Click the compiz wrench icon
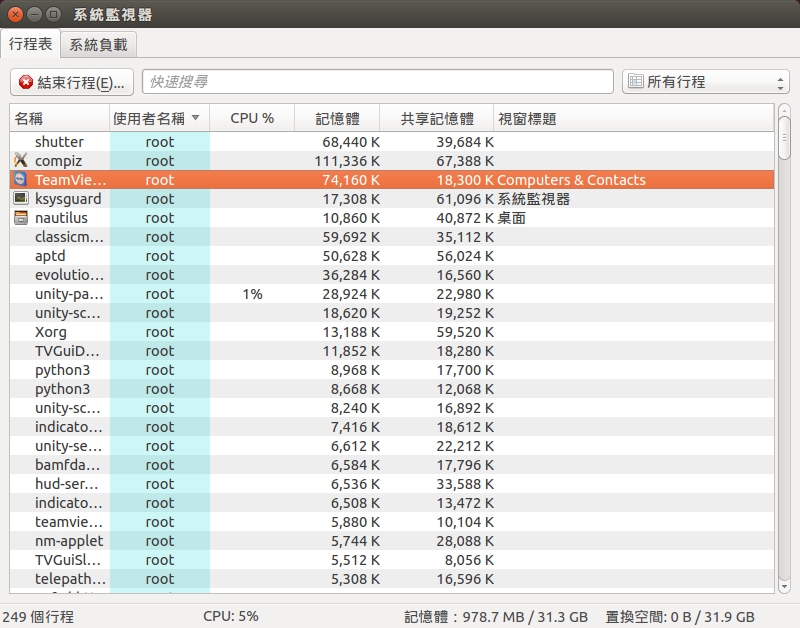The image size is (800, 628). (22, 161)
